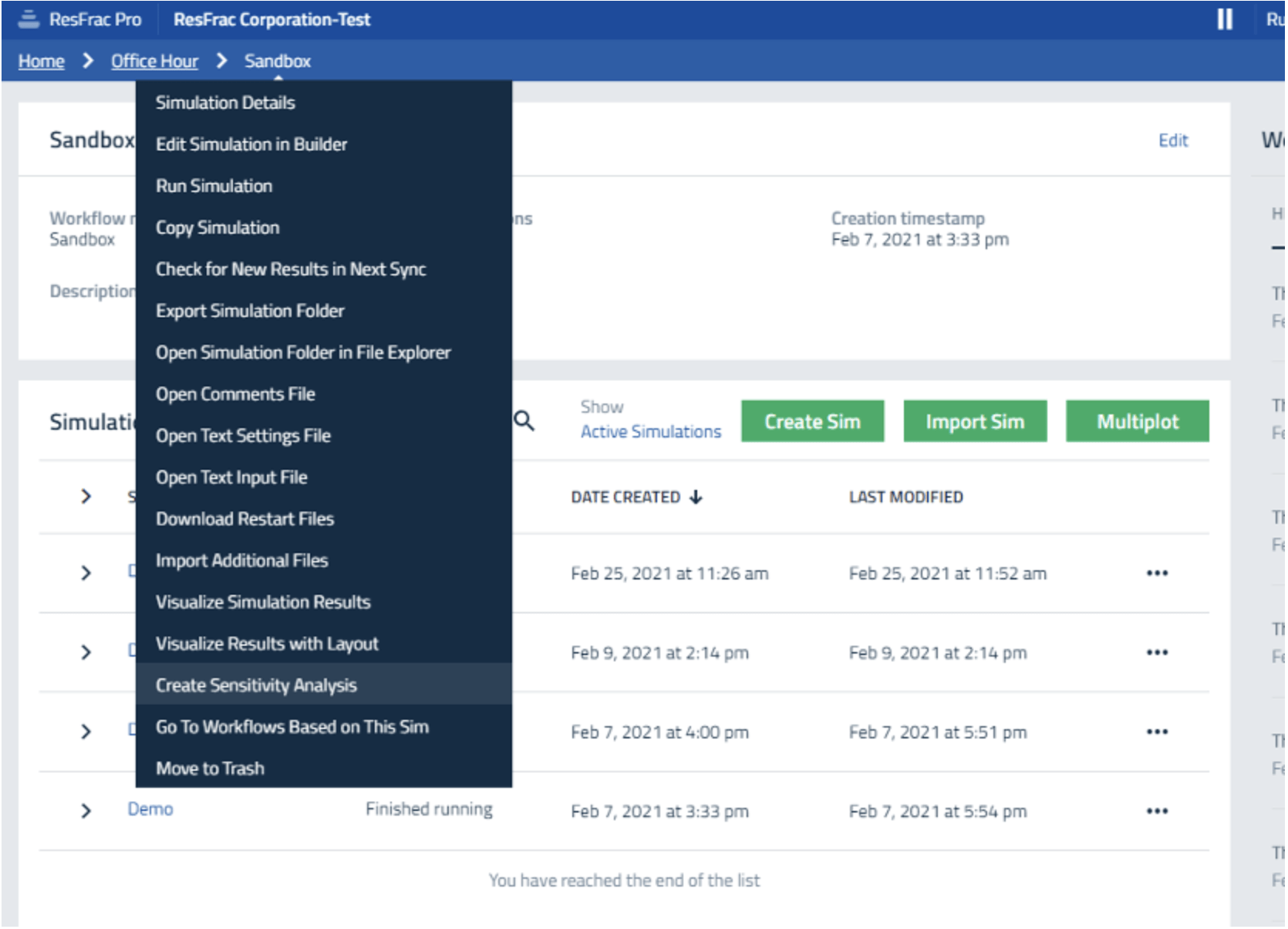The height and width of the screenshot is (929, 1288).
Task: Expand the Demo simulation row
Action: (86, 811)
